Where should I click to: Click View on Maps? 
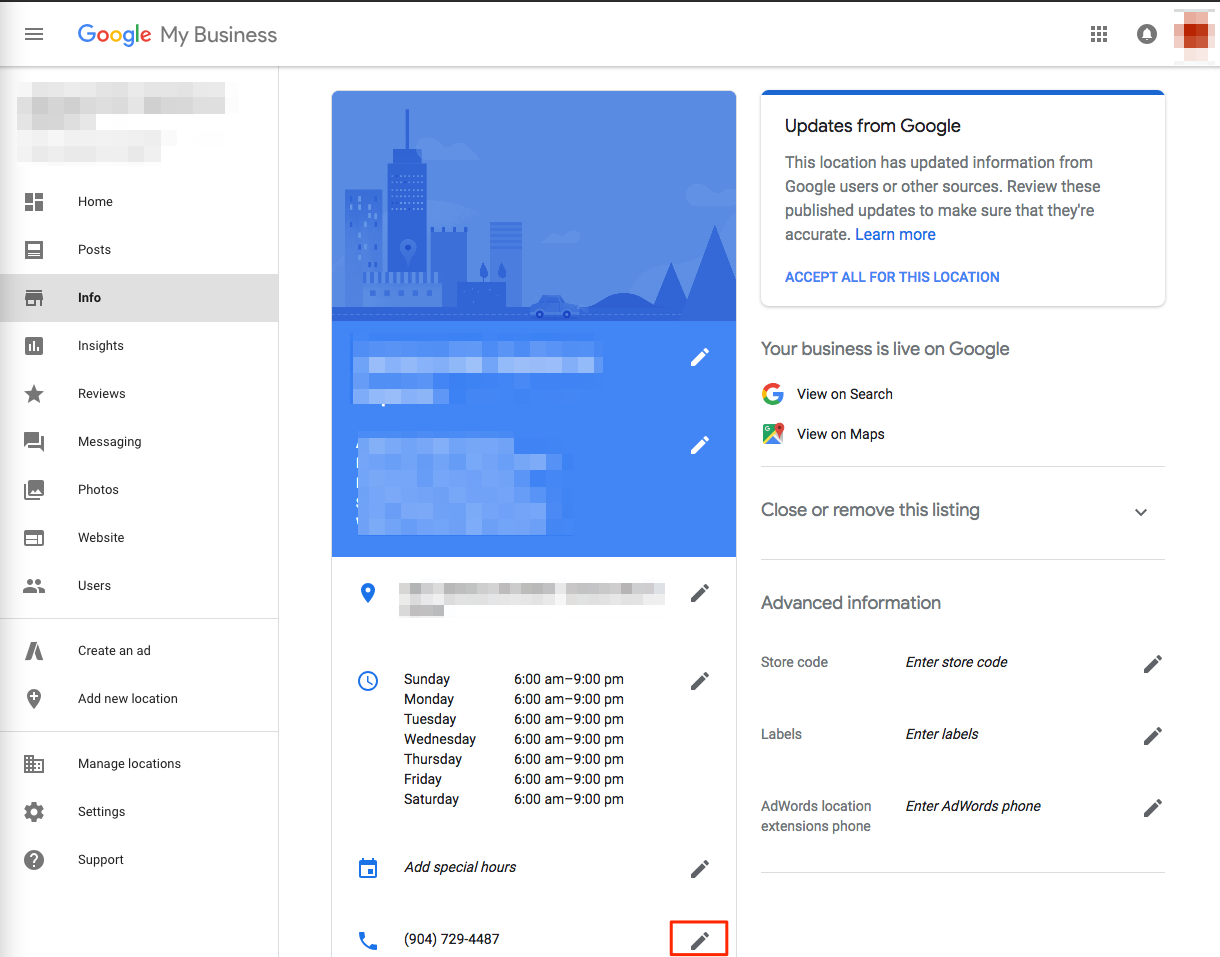tap(840, 433)
